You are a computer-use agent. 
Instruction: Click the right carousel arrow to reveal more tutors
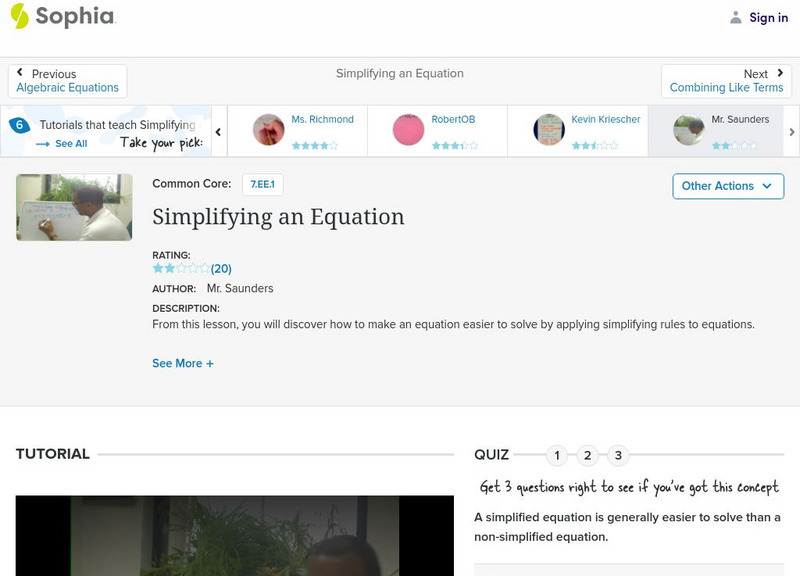pos(792,130)
